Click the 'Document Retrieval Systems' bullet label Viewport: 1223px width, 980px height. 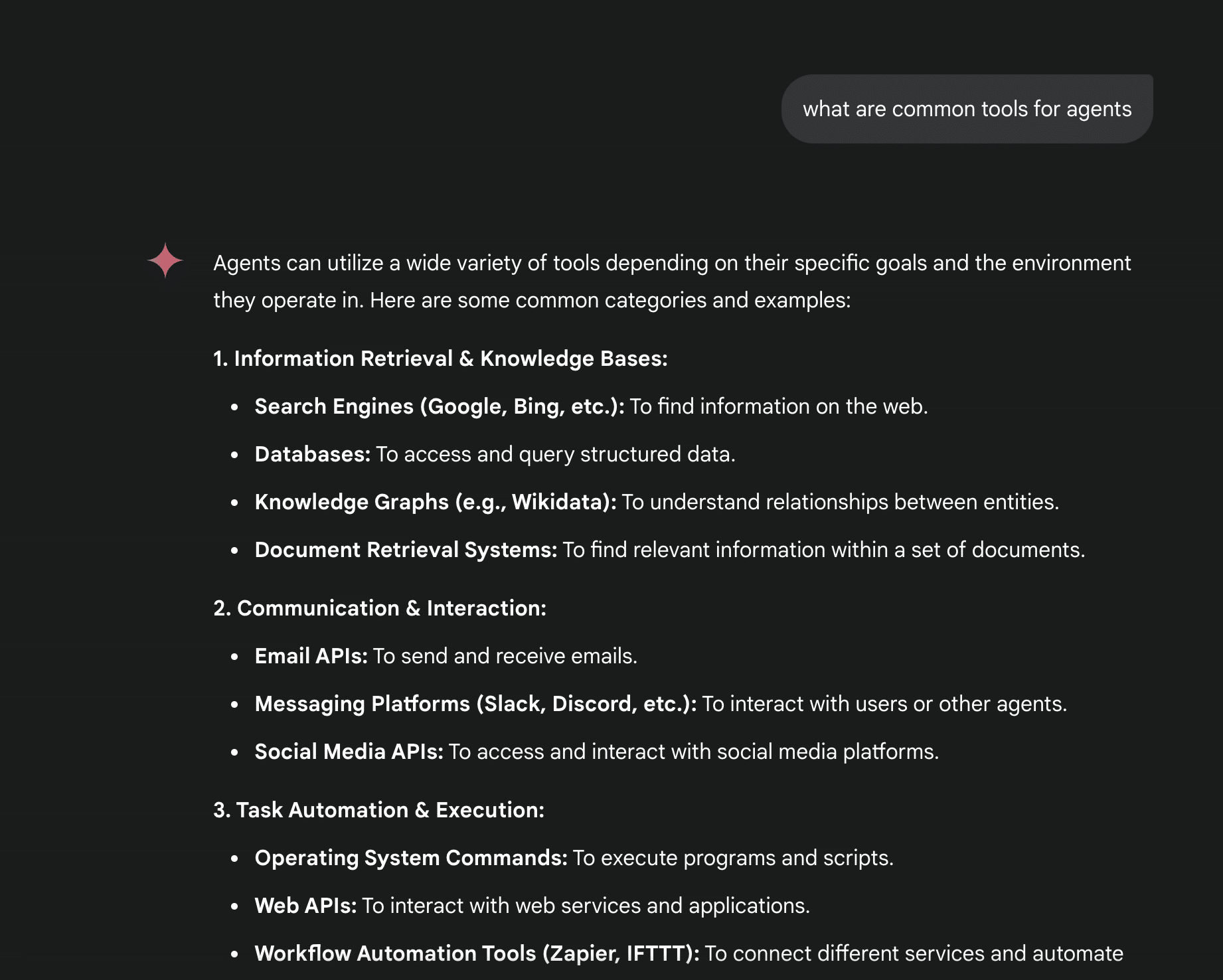click(405, 550)
